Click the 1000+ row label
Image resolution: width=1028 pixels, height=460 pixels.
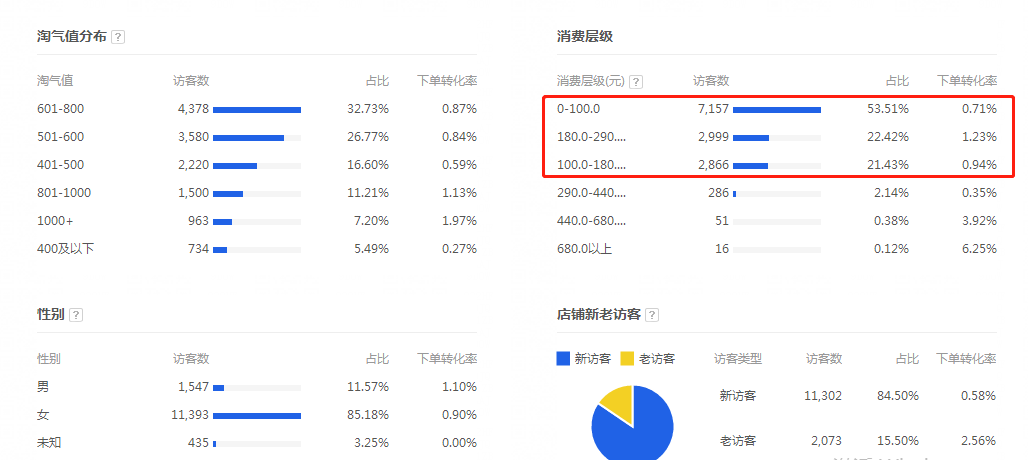tap(55, 221)
